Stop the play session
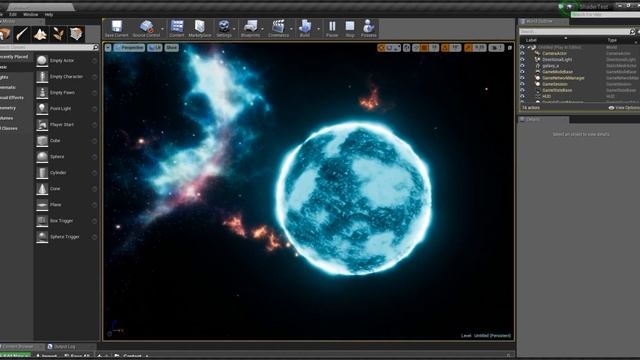640x360 pixels. 350,26
